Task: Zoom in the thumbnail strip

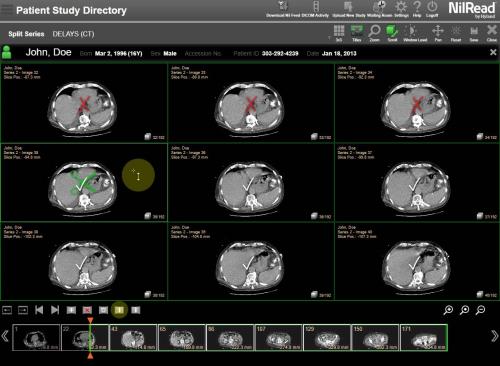Action: click(448, 310)
